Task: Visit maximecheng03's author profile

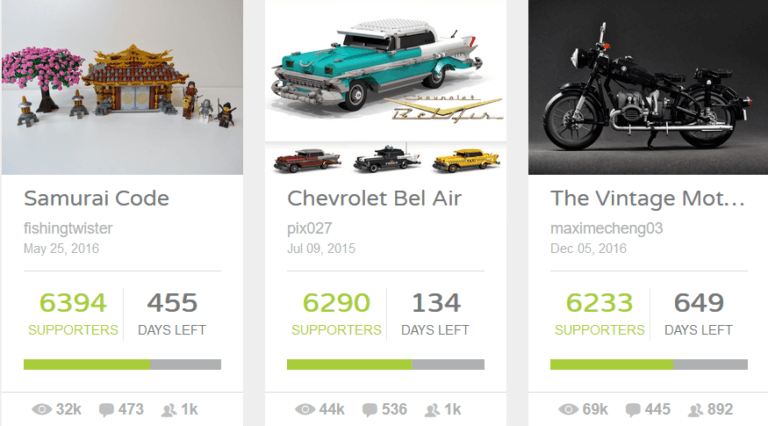Action: (x=607, y=228)
